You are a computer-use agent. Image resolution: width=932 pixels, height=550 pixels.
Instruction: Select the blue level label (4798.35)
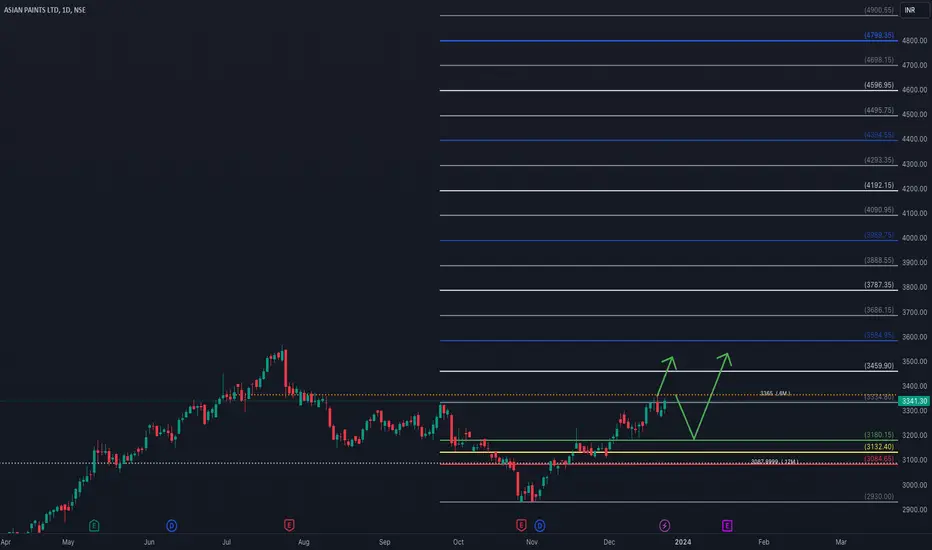pyautogui.click(x=879, y=36)
